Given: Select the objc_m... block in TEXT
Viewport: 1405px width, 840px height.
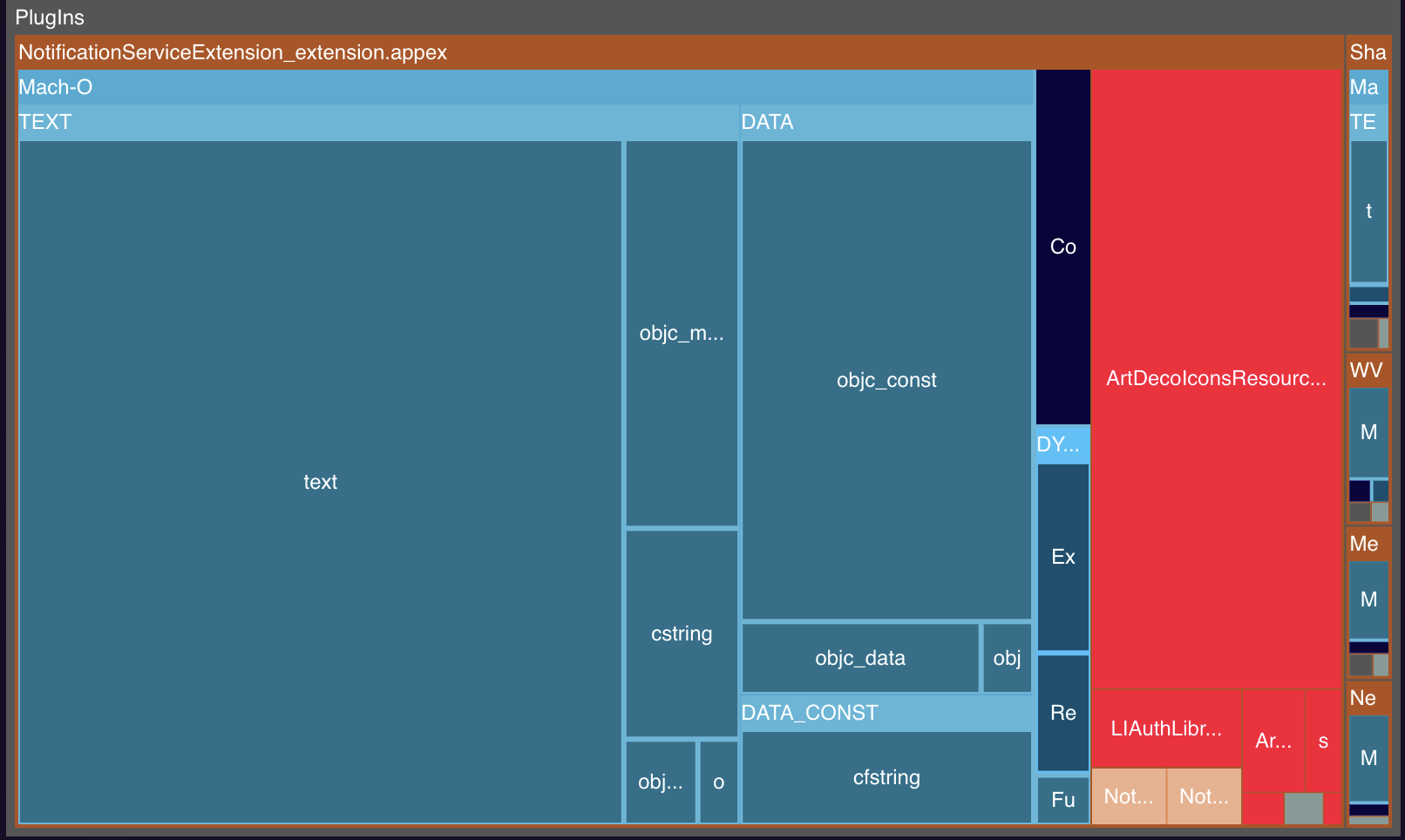Looking at the screenshot, I should [x=682, y=333].
